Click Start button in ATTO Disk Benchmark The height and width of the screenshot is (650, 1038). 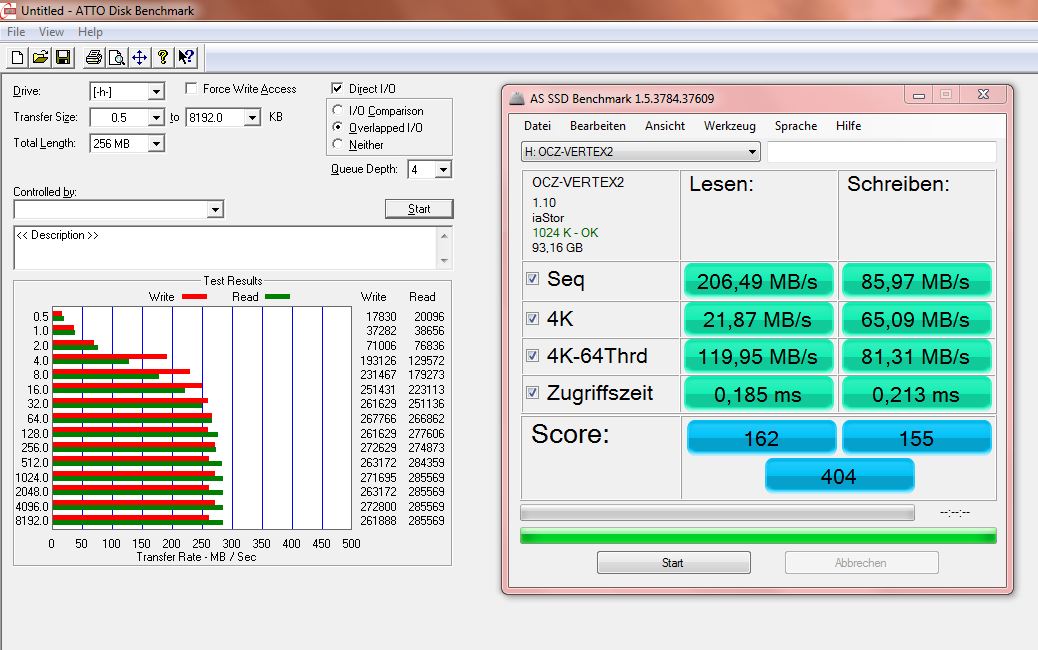419,209
